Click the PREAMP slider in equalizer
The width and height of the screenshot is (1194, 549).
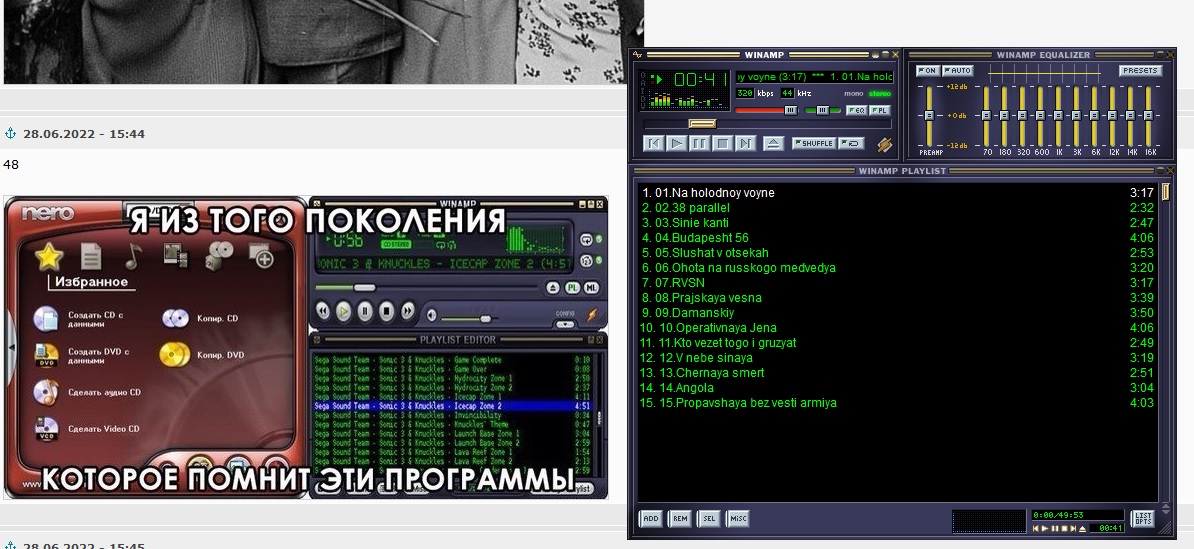(x=929, y=116)
